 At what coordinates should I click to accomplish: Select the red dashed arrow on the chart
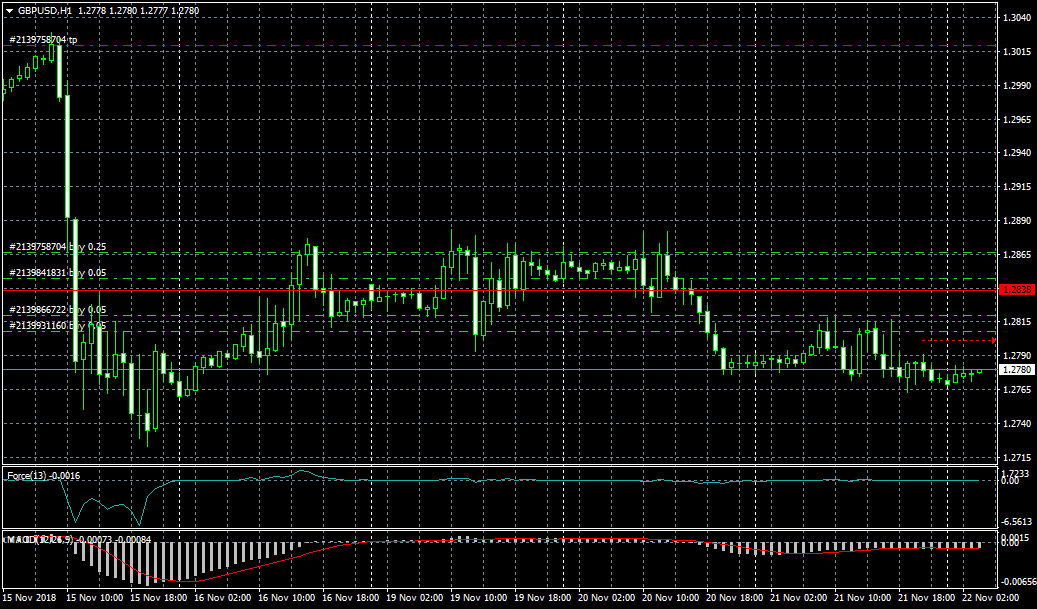(958, 340)
